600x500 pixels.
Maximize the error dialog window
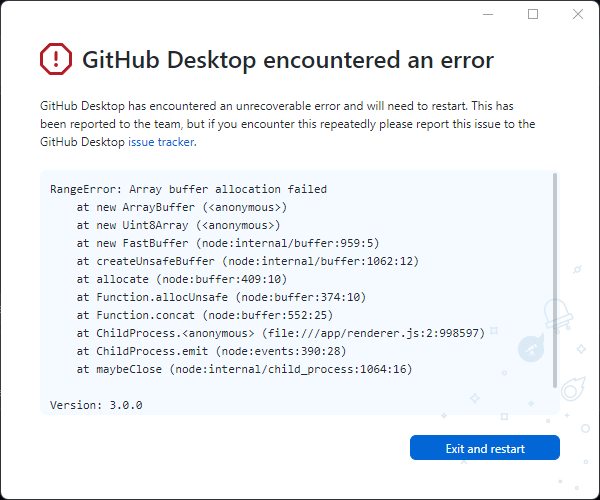point(533,14)
